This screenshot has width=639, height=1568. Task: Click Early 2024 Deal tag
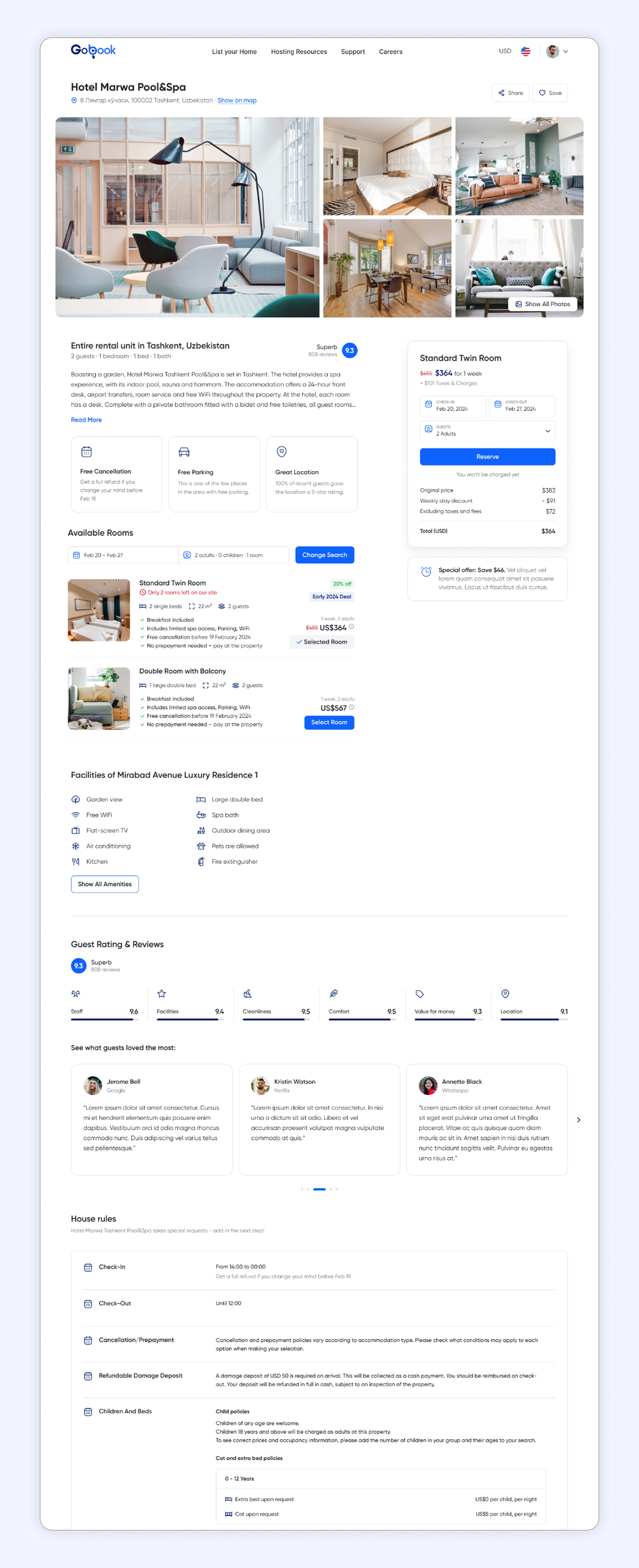click(332, 597)
